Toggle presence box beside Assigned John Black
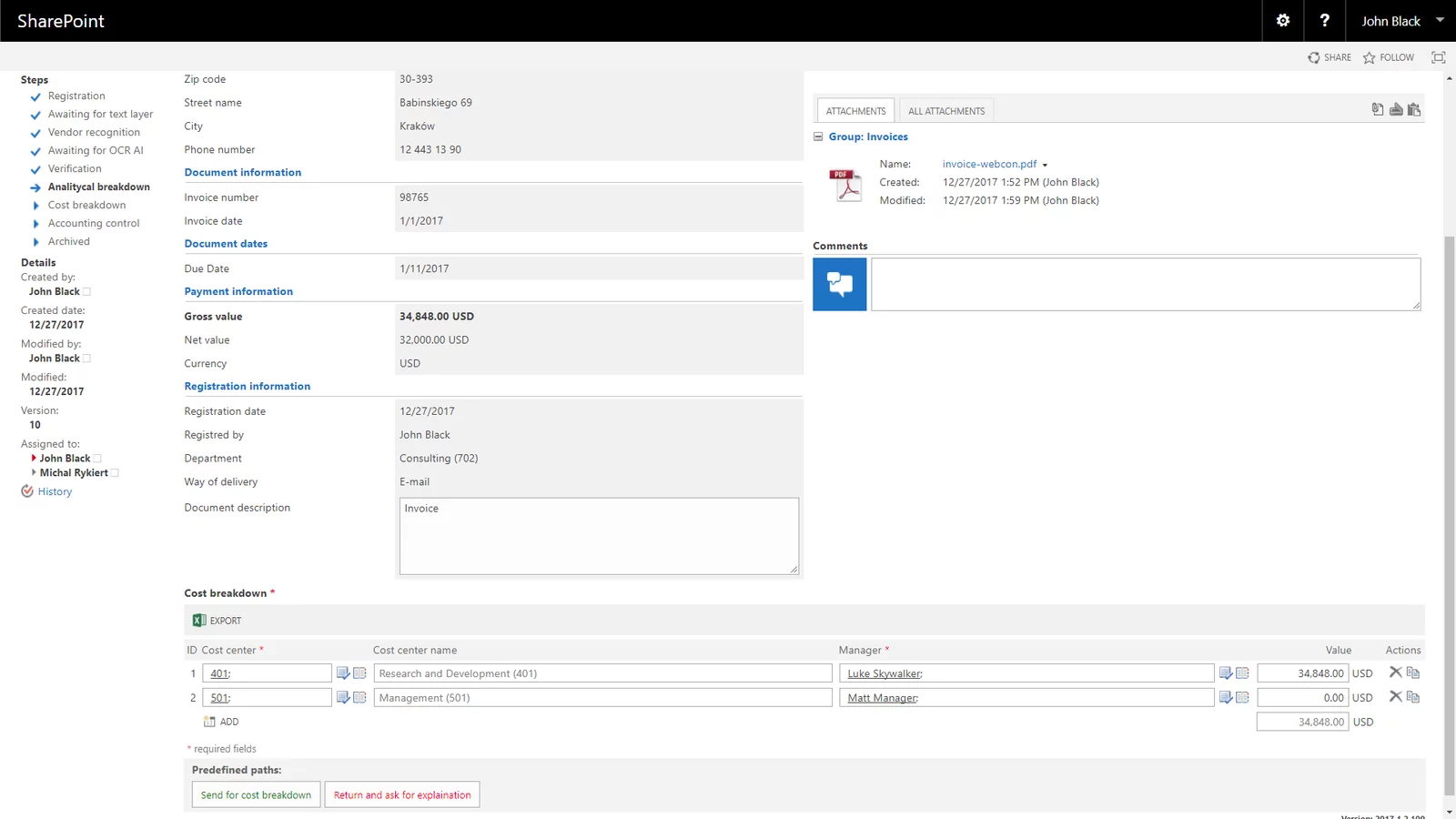 [97, 459]
